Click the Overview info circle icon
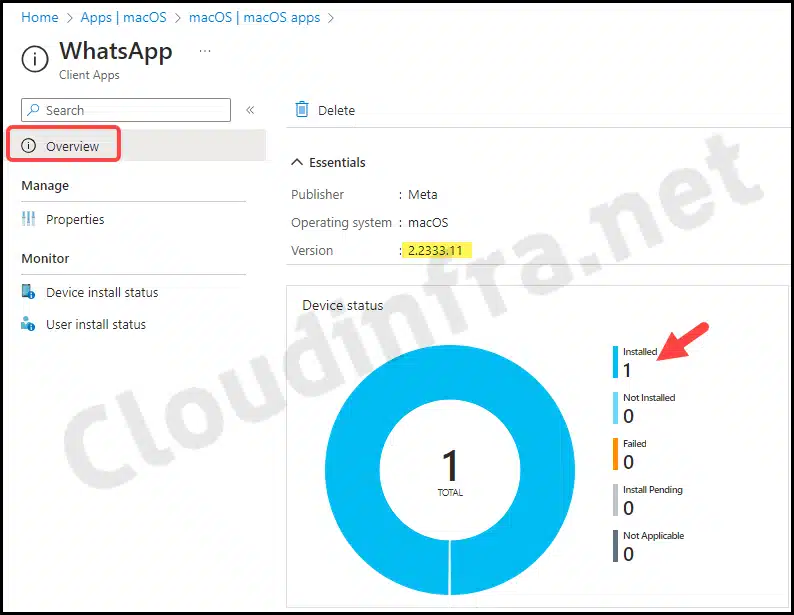The width and height of the screenshot is (794, 615). [28, 146]
